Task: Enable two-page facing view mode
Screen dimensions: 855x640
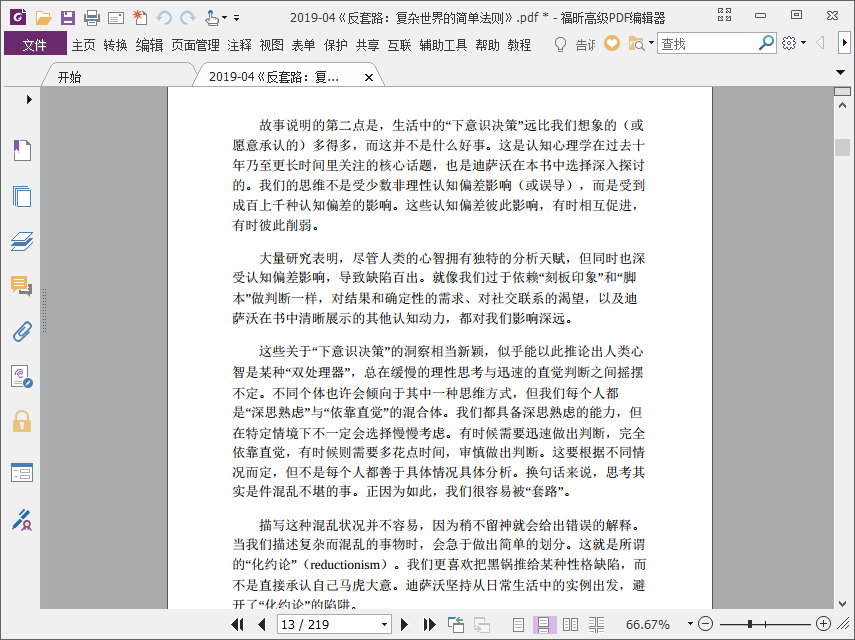Action: tap(570, 625)
